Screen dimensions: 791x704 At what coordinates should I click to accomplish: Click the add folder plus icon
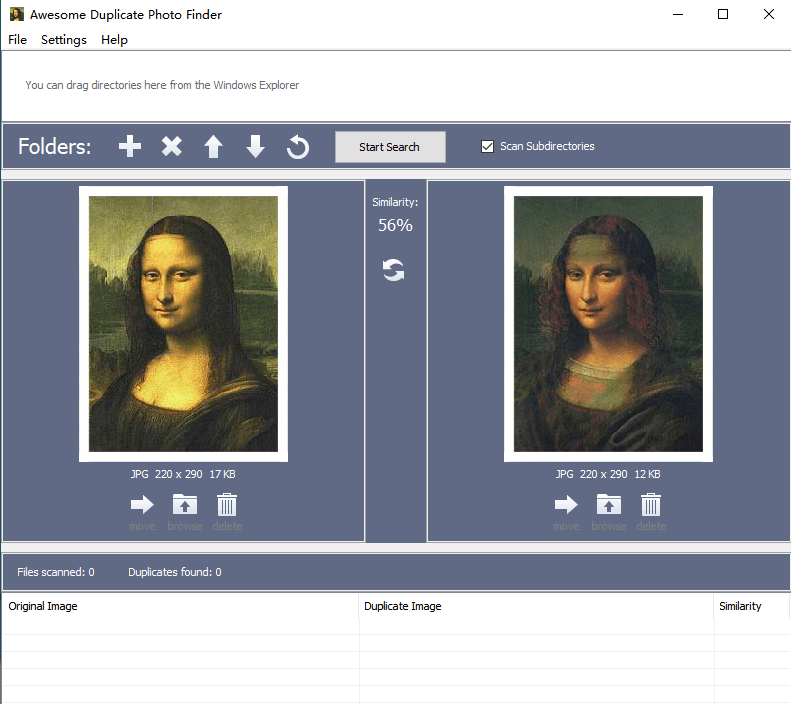coord(130,147)
